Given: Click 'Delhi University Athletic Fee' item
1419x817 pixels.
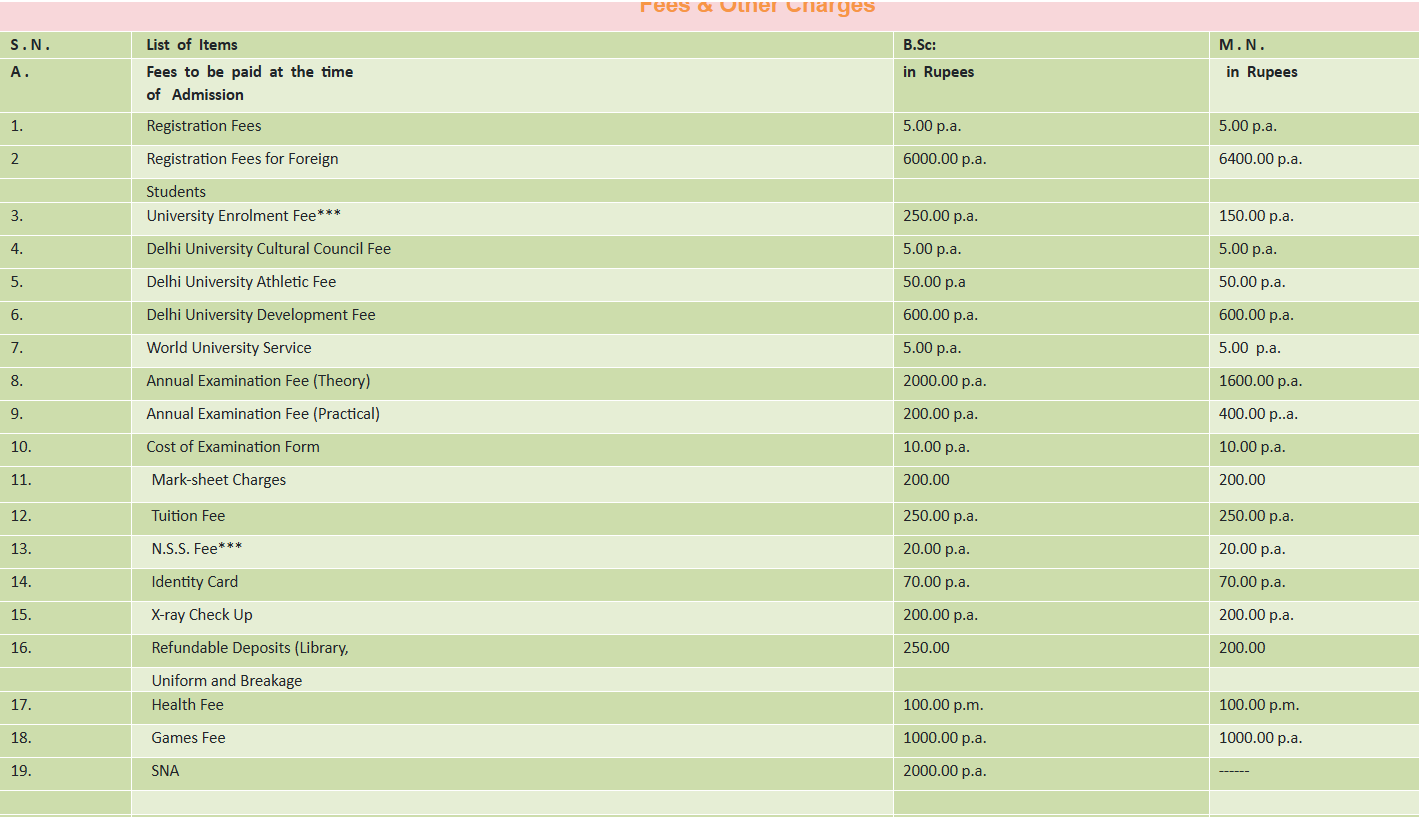Looking at the screenshot, I should coord(241,282).
